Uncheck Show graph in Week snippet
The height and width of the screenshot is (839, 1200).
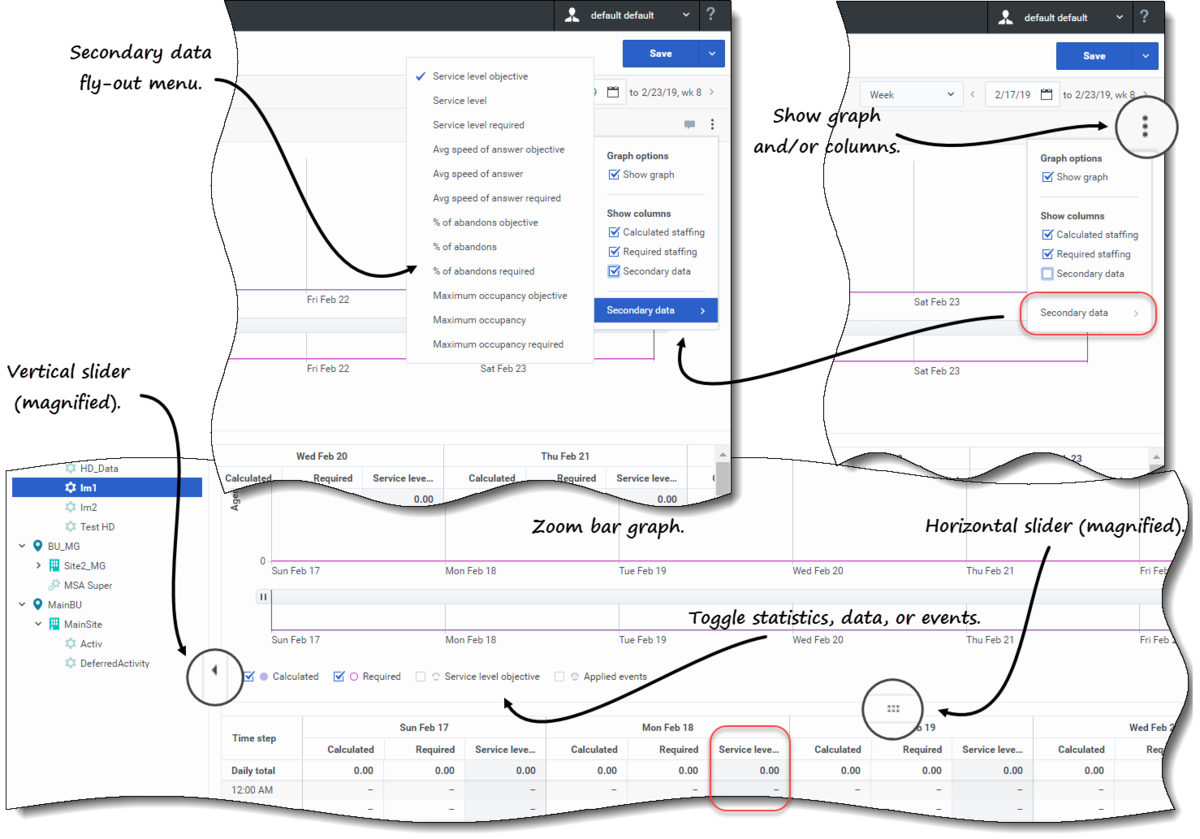(1047, 177)
